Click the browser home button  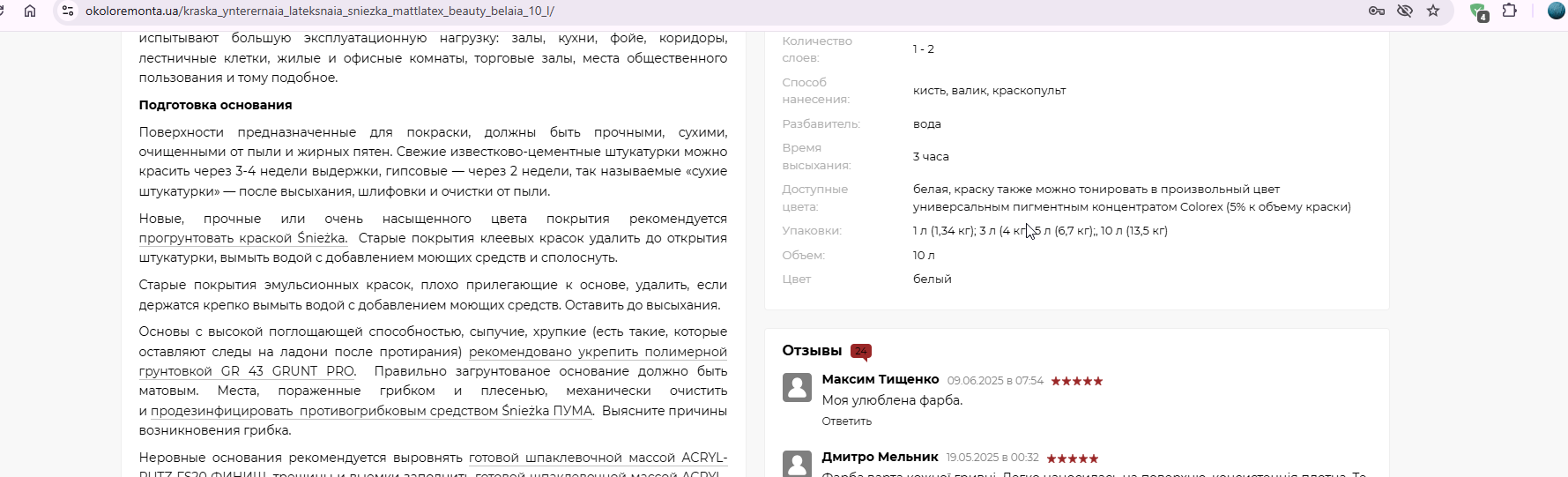coord(30,11)
